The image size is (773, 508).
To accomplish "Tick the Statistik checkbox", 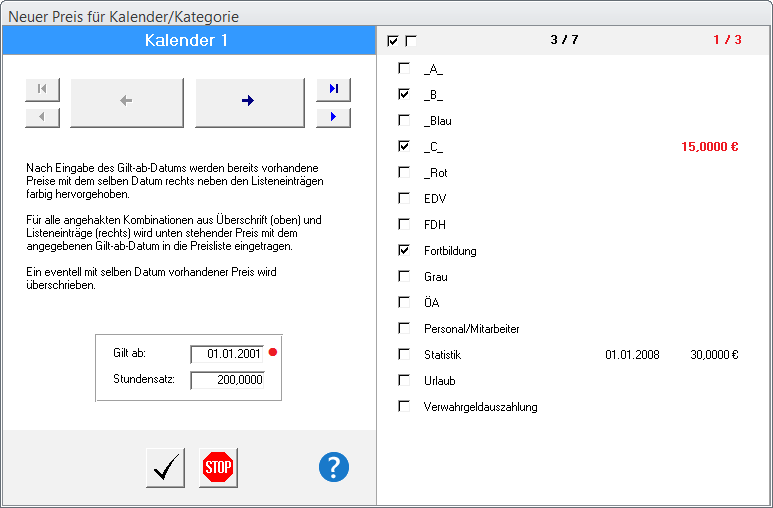I will 404,354.
